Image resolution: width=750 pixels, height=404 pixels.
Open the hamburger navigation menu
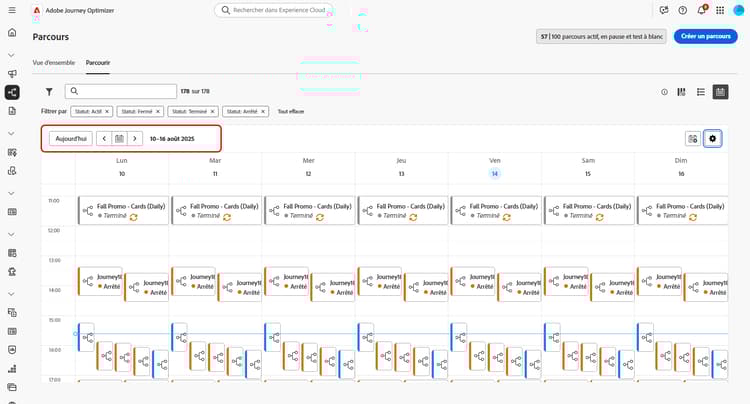12,10
